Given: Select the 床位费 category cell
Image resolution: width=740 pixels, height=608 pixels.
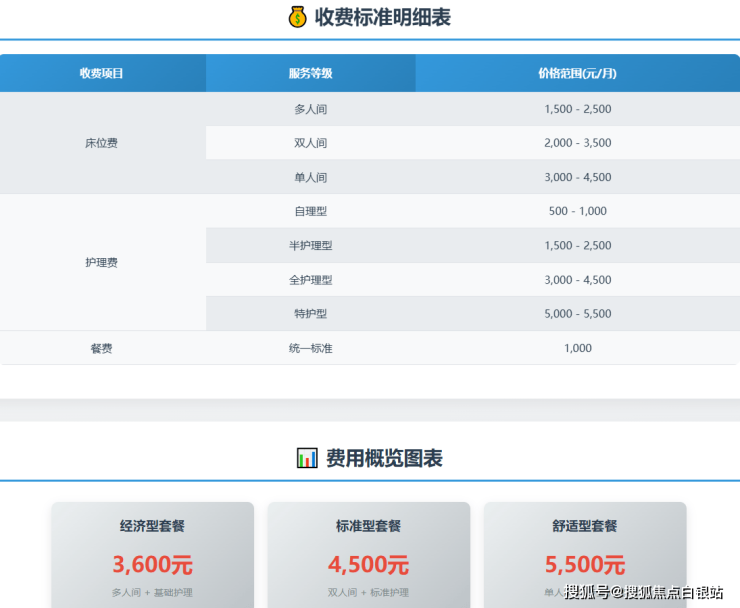Looking at the screenshot, I should (x=102, y=143).
